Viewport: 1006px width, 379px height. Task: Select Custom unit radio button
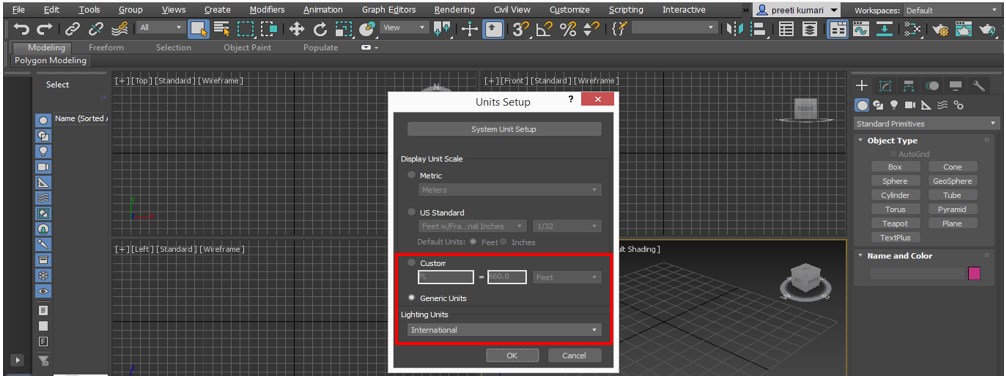[411, 263]
